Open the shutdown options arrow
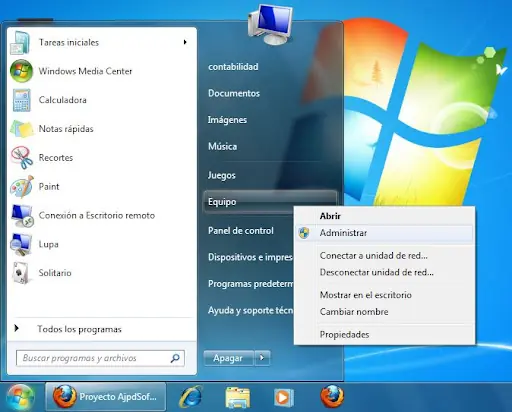This screenshot has height=412, width=512. [262, 358]
